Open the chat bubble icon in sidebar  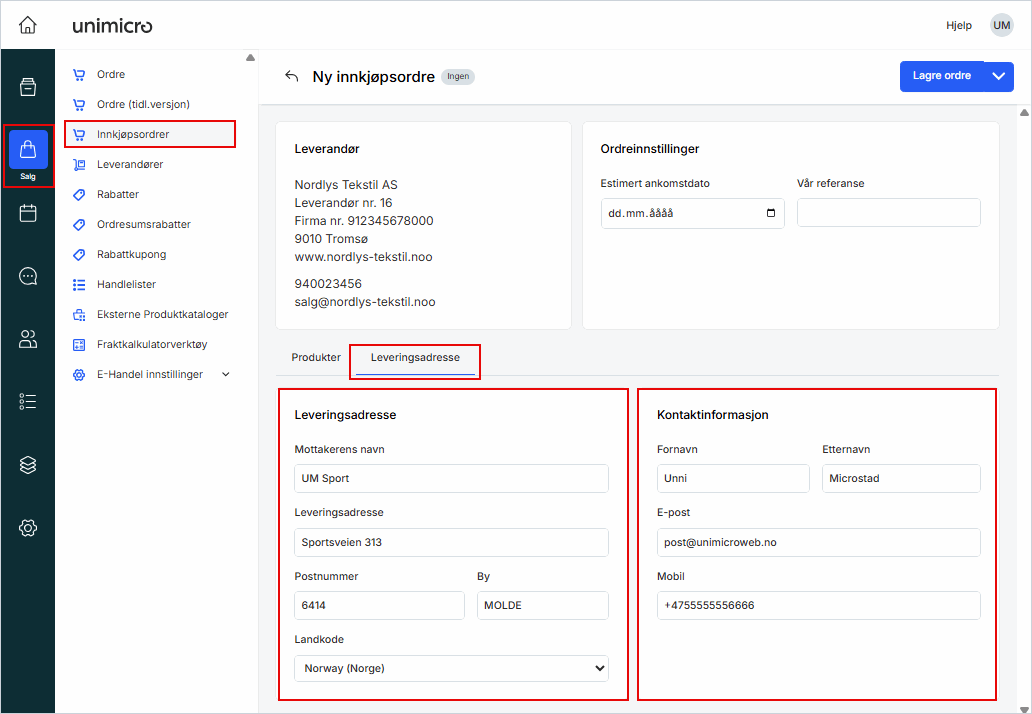(28, 276)
